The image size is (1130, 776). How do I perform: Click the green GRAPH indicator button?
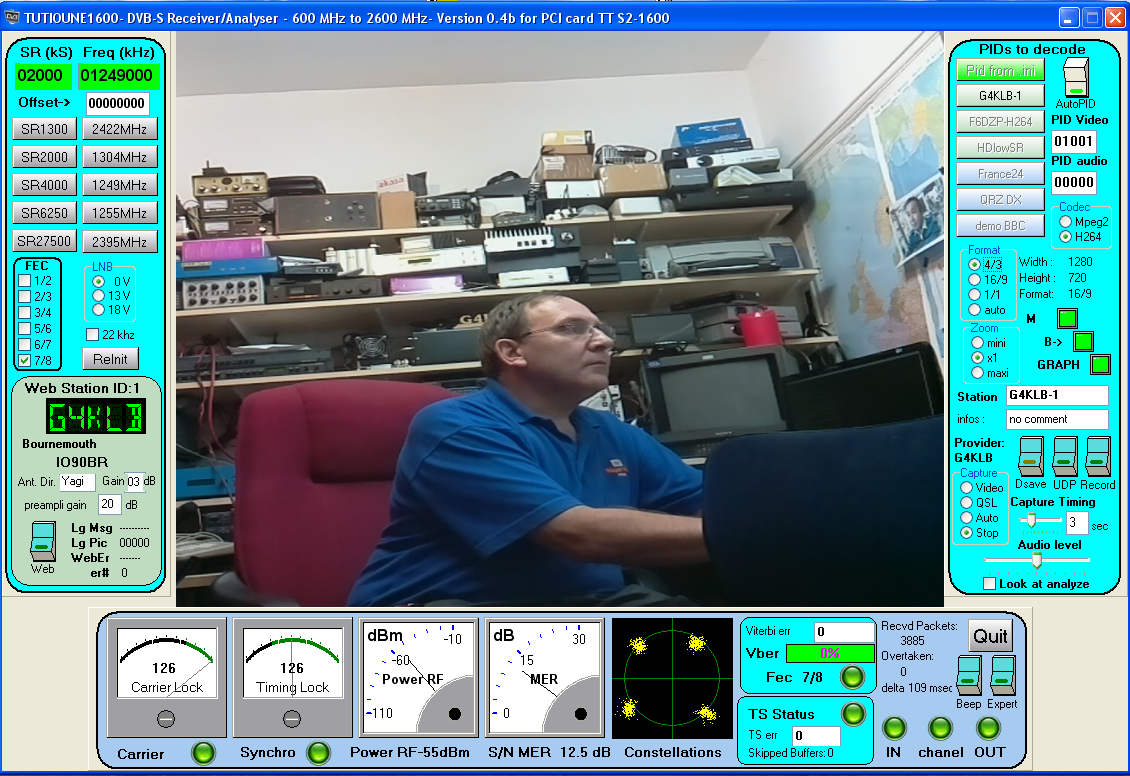click(1100, 364)
